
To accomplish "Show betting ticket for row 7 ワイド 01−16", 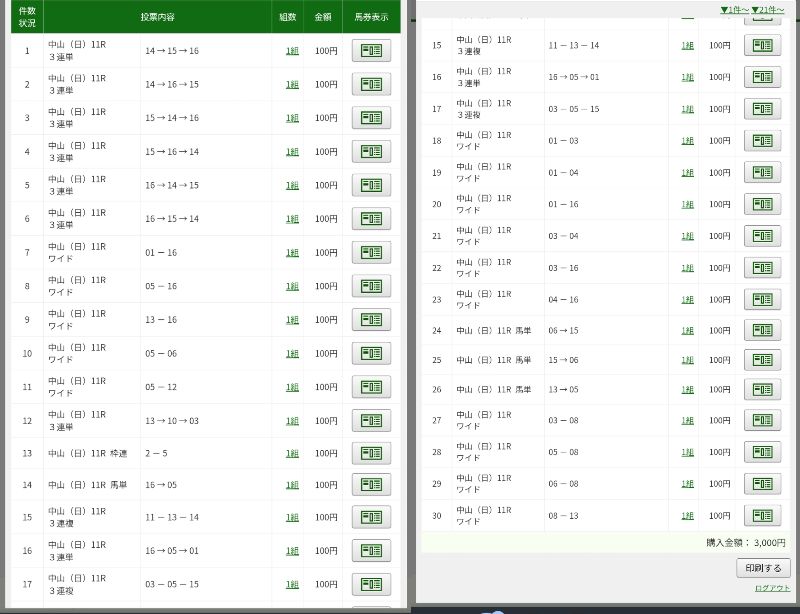I will click(371, 253).
